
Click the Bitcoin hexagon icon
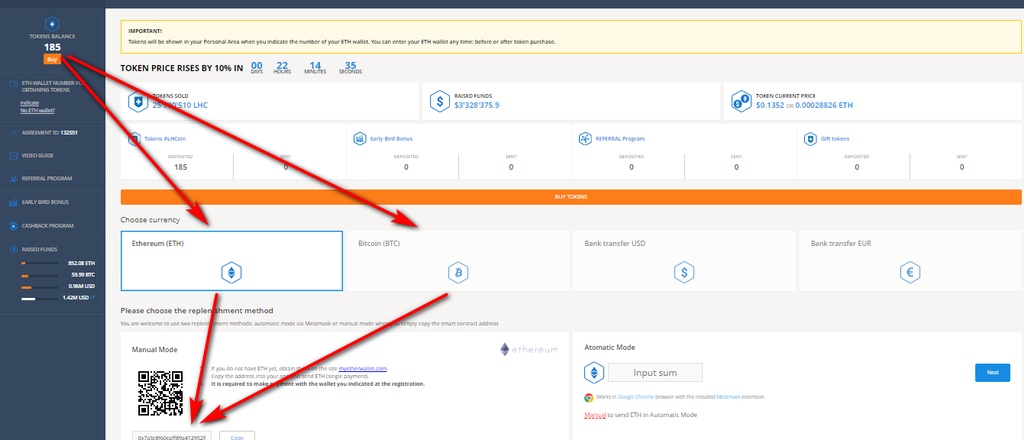[458, 272]
